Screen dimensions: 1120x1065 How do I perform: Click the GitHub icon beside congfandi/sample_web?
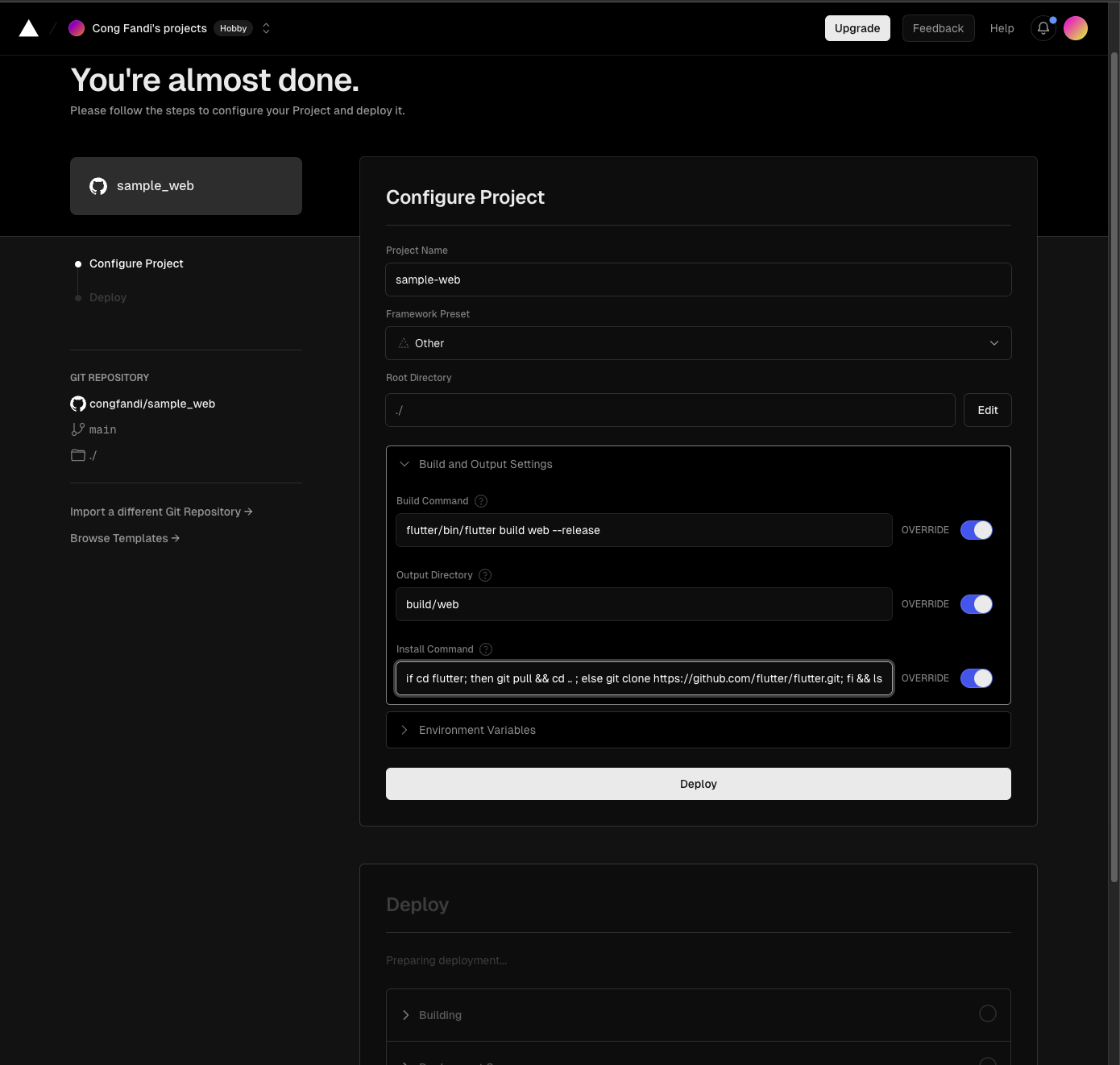coord(78,404)
